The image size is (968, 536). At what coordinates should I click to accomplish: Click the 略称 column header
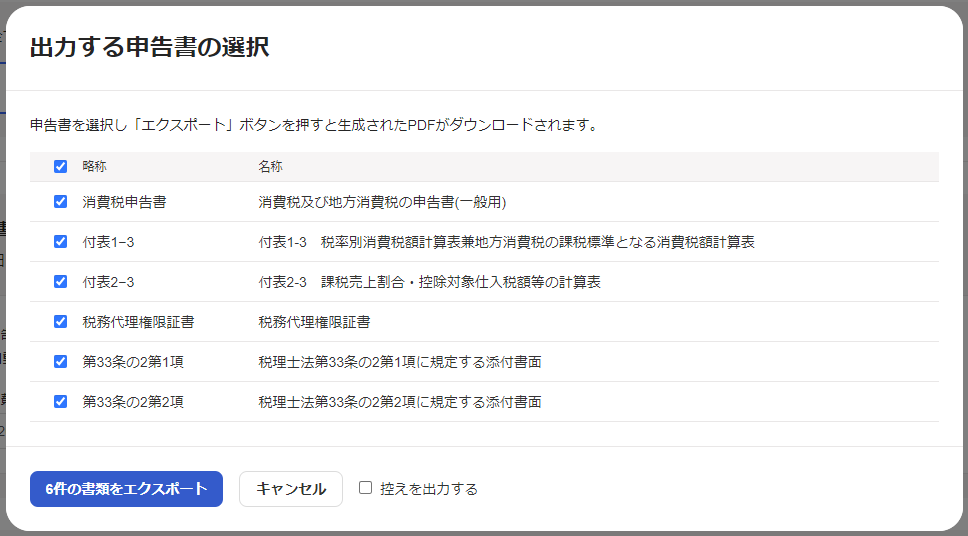(x=94, y=167)
